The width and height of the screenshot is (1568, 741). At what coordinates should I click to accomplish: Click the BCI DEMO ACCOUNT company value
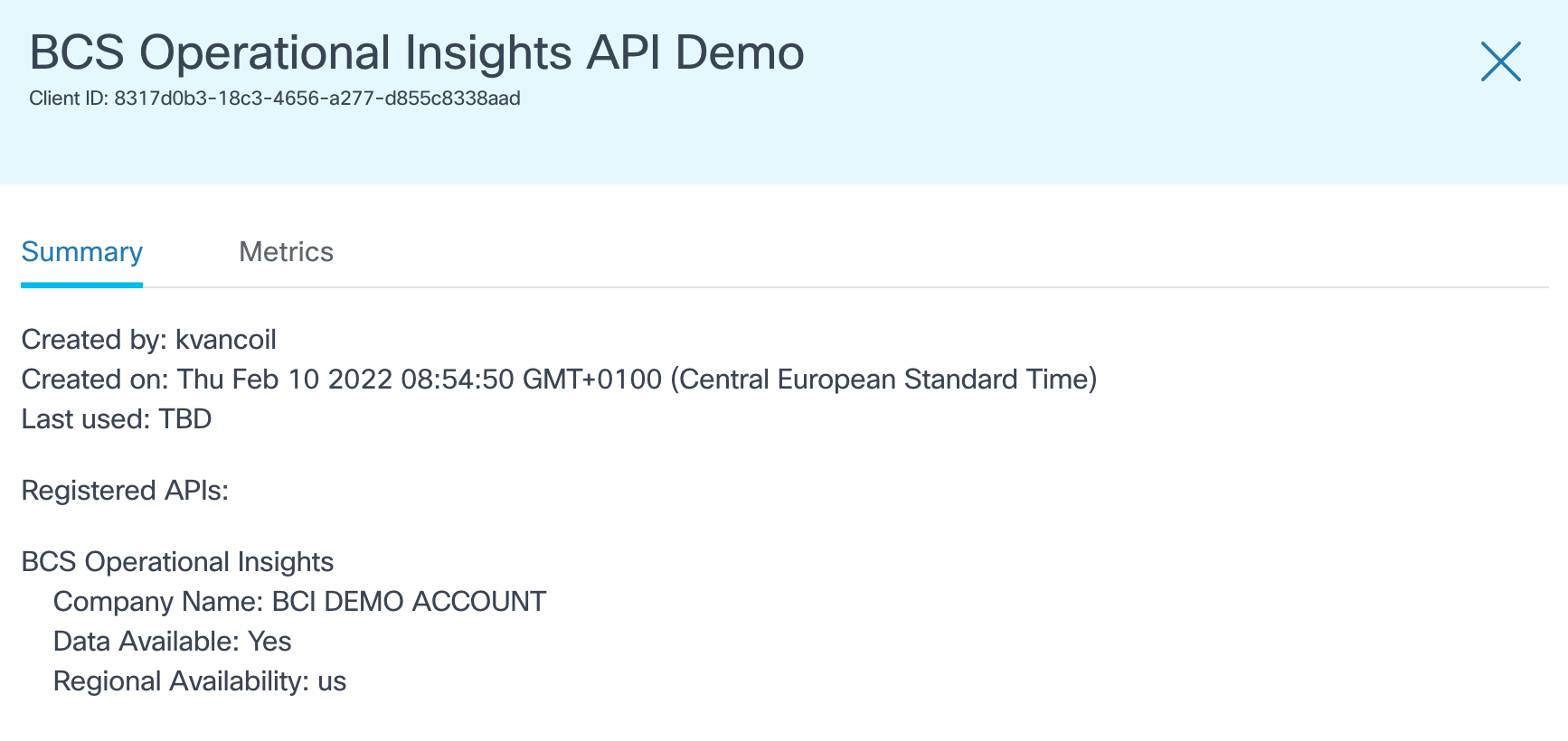(409, 602)
